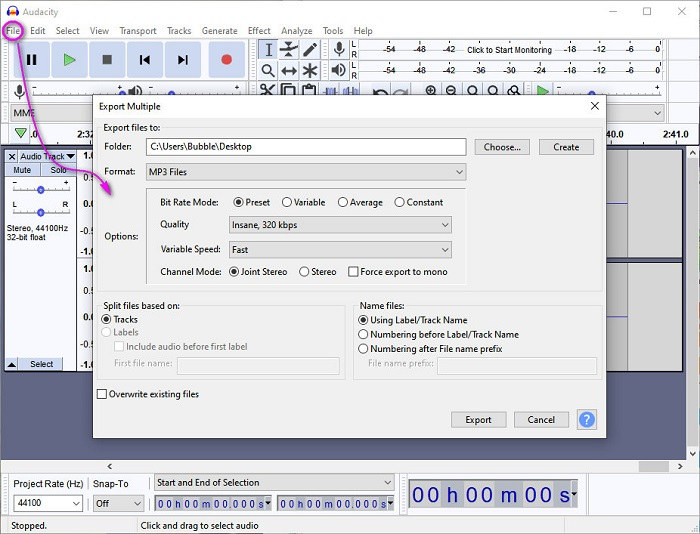
Task: Select Numbering before Label/Track Name
Action: 439,334
